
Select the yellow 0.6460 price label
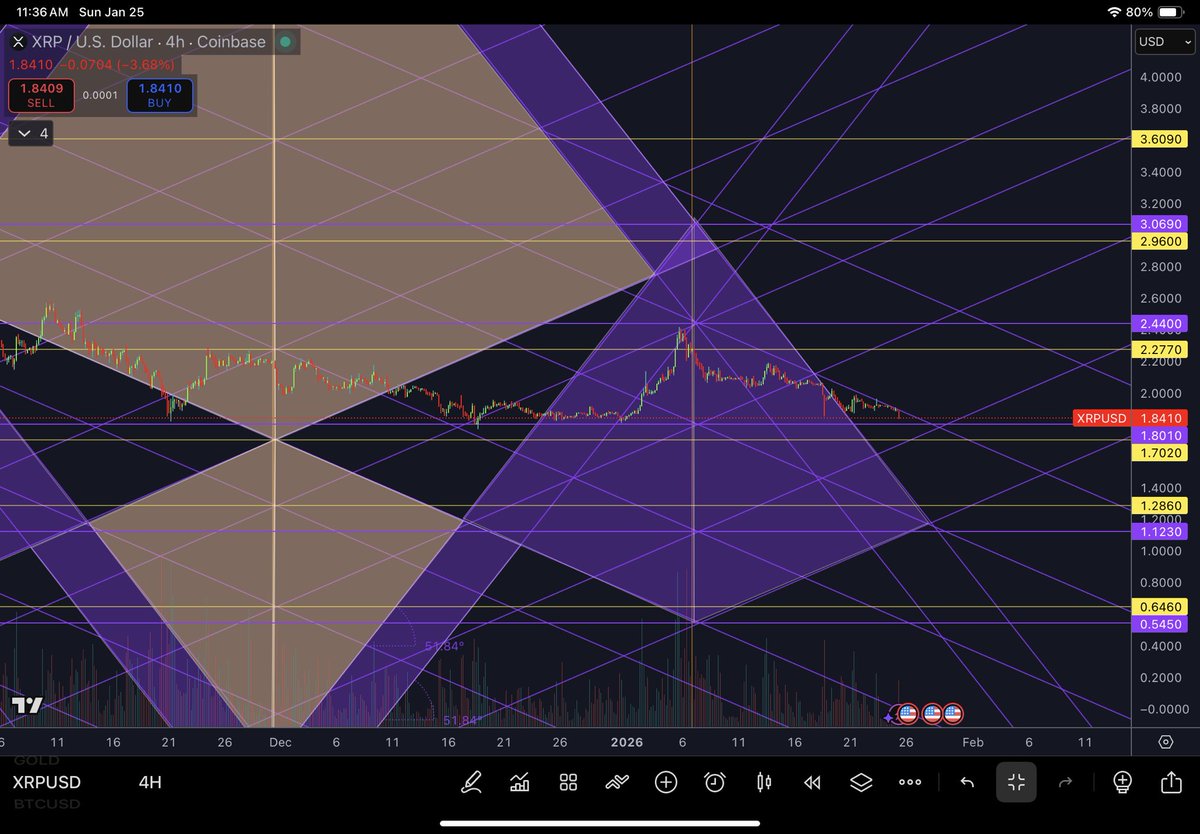point(1159,607)
